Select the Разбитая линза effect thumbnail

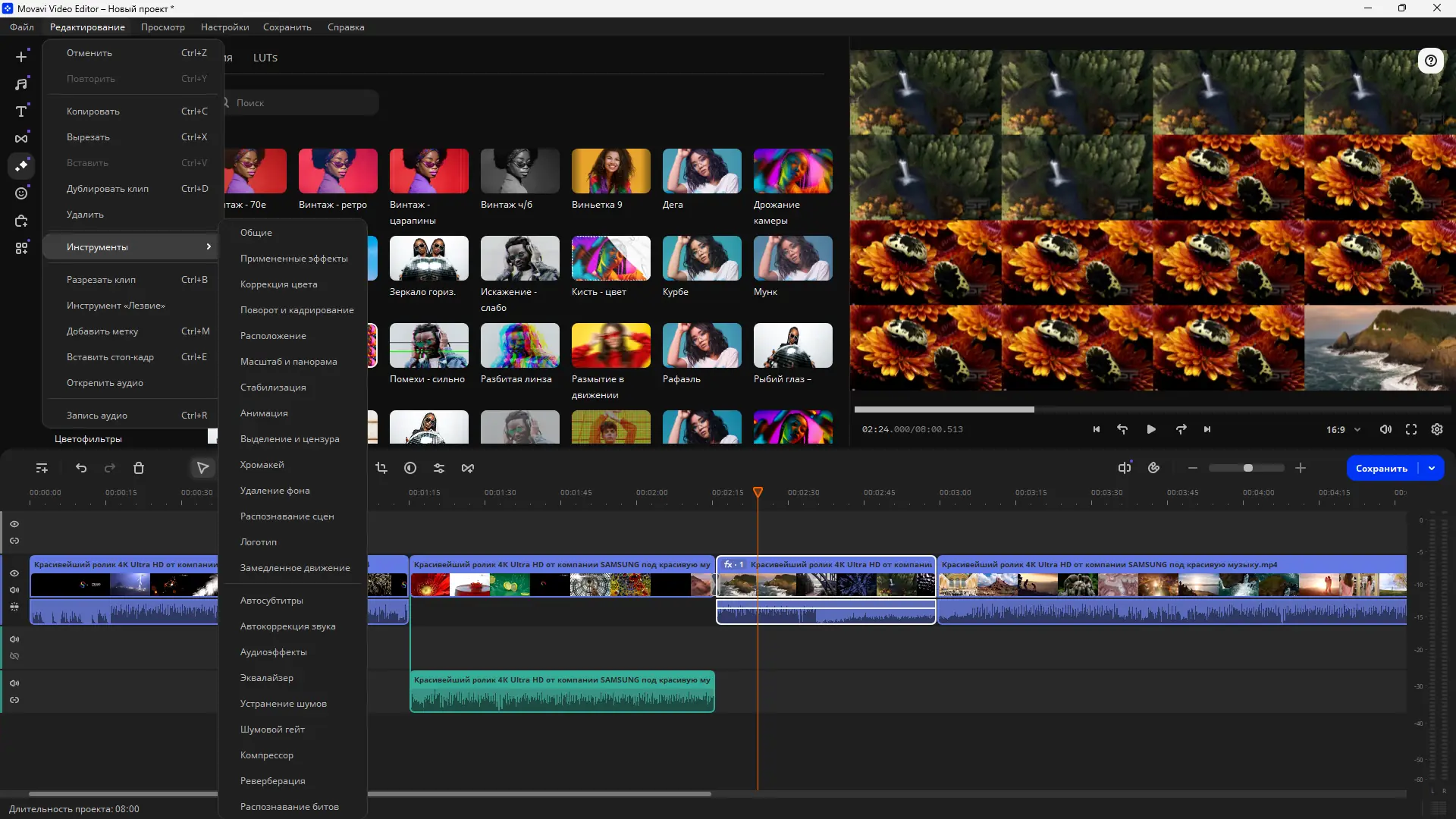pyautogui.click(x=519, y=346)
